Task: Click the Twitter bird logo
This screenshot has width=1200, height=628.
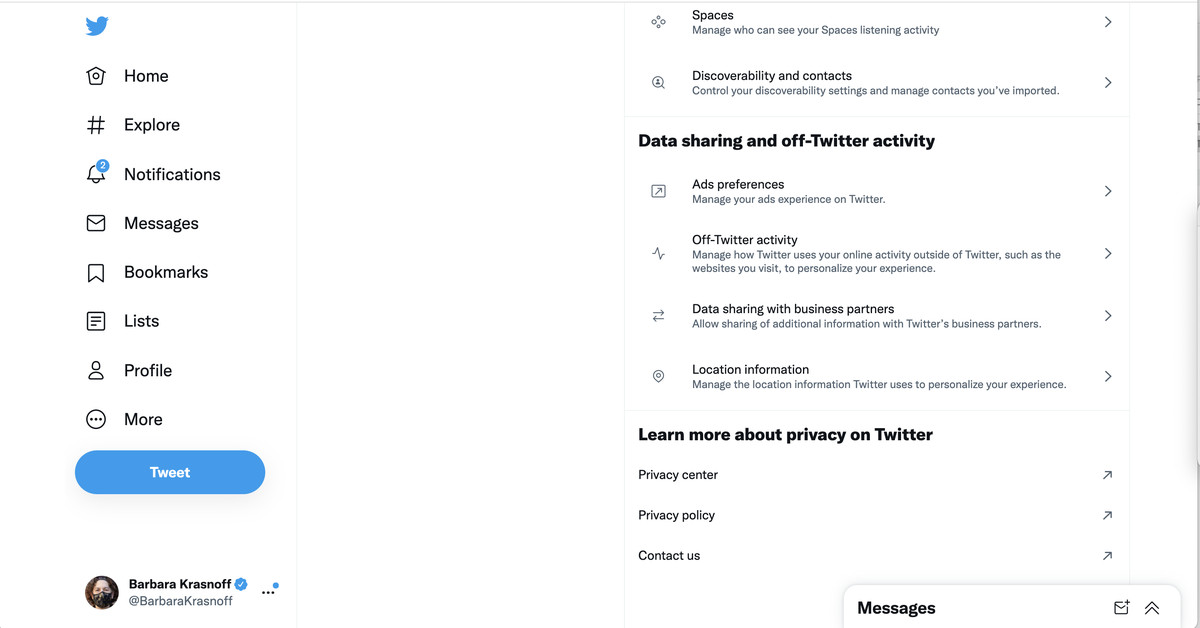Action: pyautogui.click(x=97, y=26)
